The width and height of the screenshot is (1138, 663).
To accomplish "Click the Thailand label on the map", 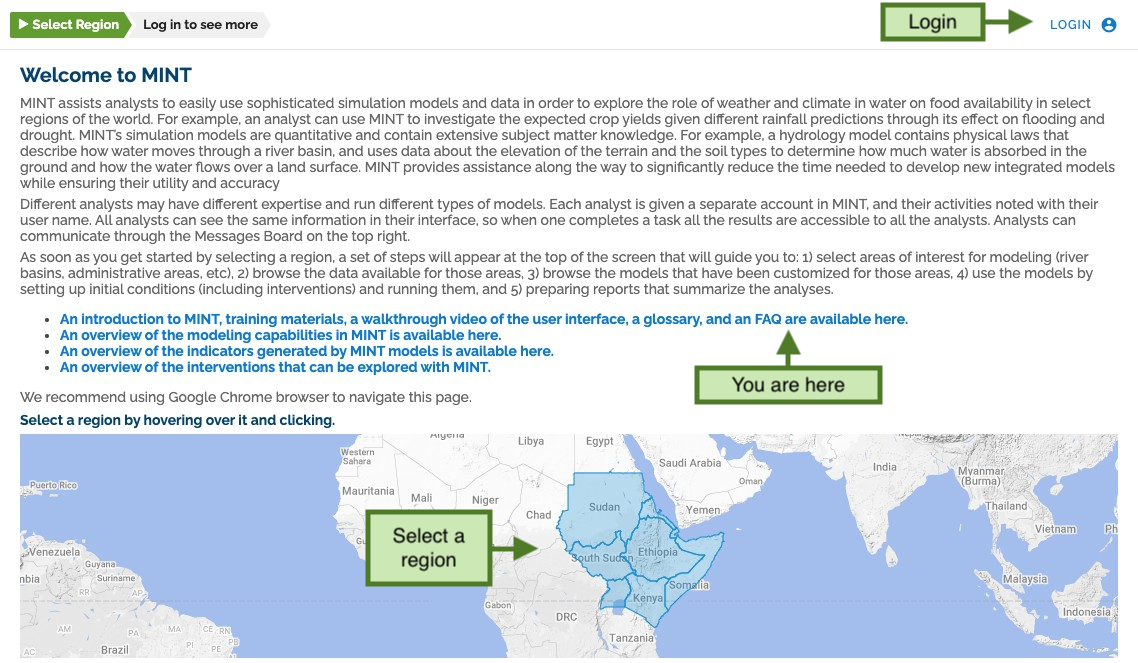I will pyautogui.click(x=1006, y=506).
